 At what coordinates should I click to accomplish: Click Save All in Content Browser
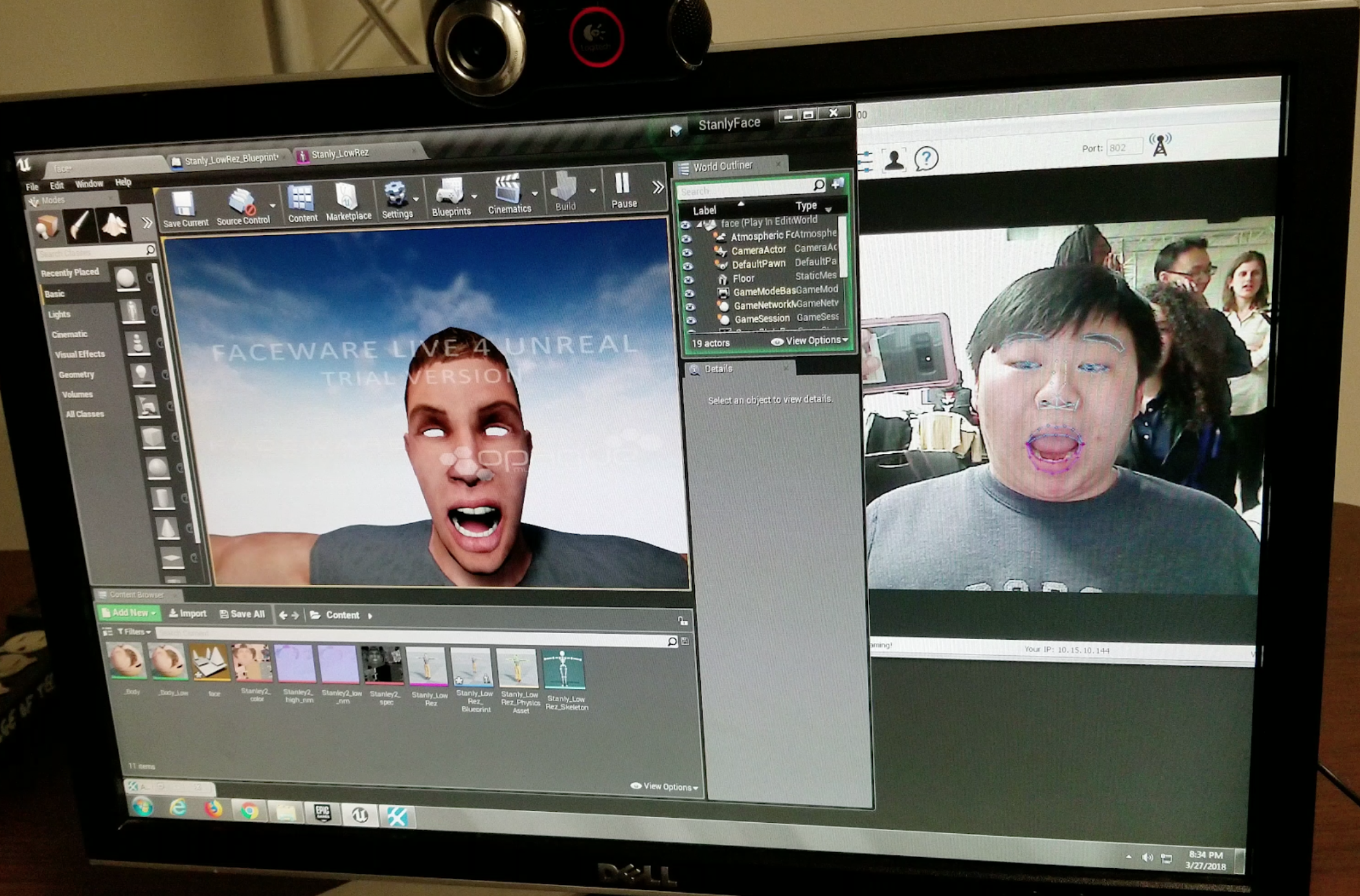[242, 614]
